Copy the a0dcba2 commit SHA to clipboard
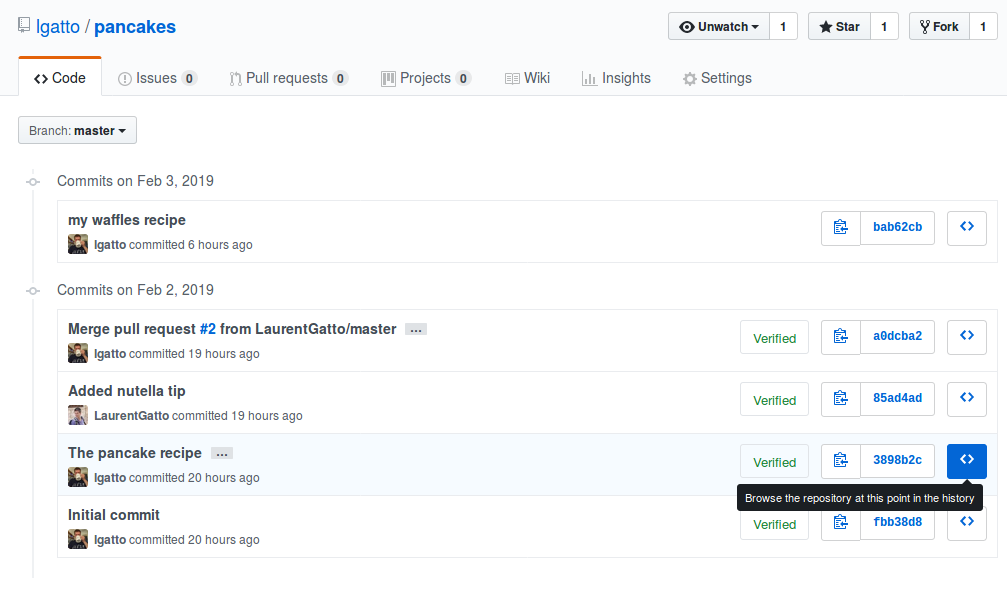This screenshot has height=593, width=1007. [x=840, y=337]
